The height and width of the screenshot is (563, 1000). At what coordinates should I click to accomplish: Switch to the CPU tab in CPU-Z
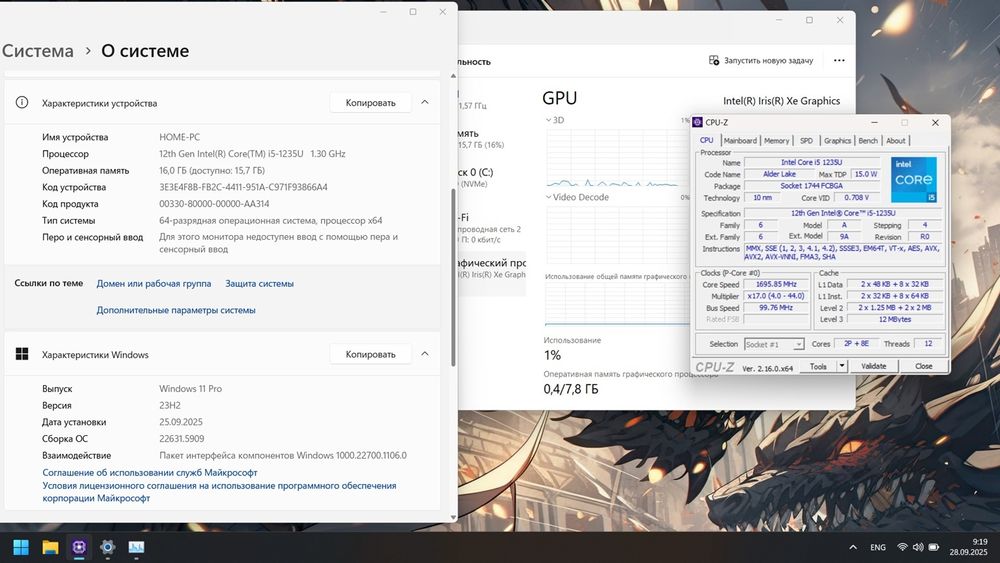tap(707, 140)
